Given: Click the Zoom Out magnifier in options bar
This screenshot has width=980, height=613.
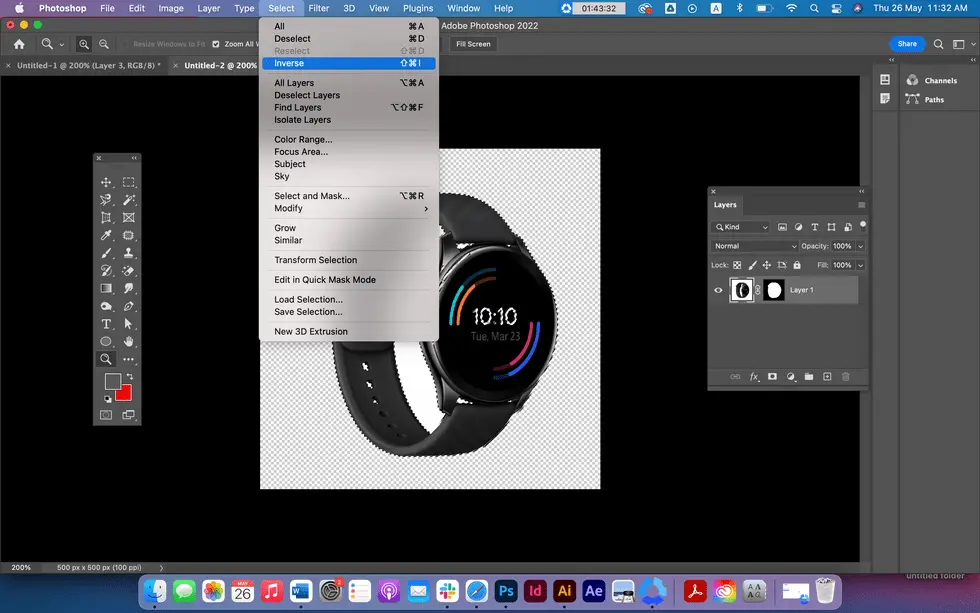Looking at the screenshot, I should tap(104, 44).
